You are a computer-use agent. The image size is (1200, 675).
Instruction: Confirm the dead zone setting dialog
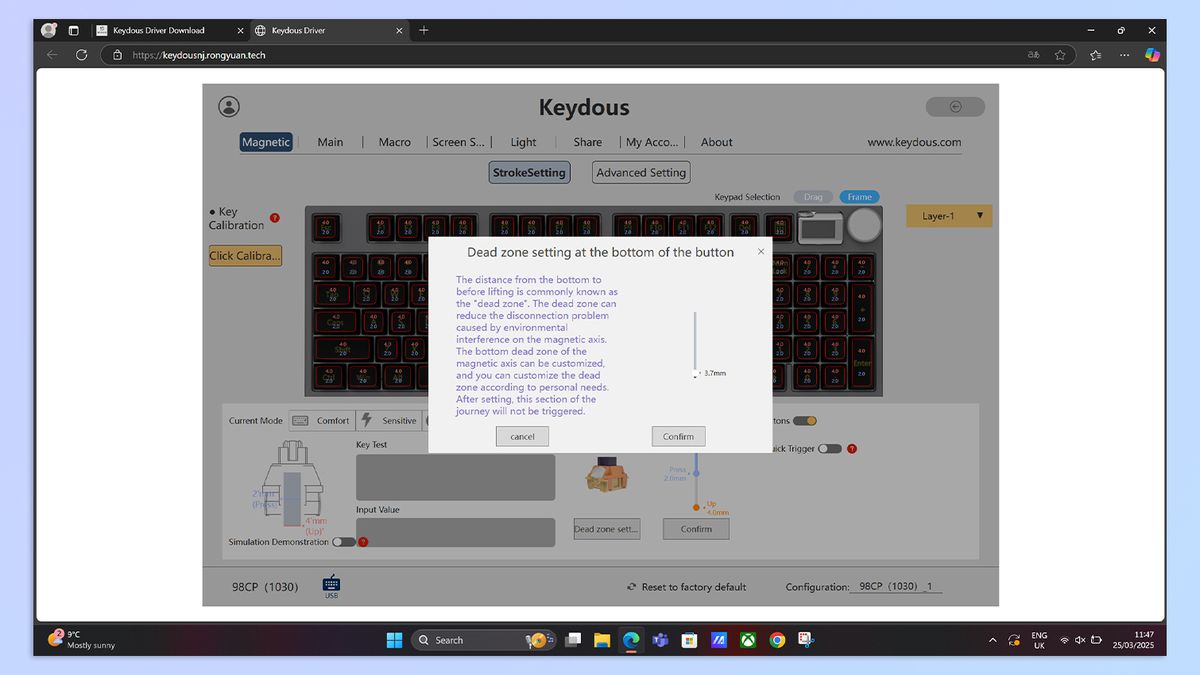coord(678,436)
